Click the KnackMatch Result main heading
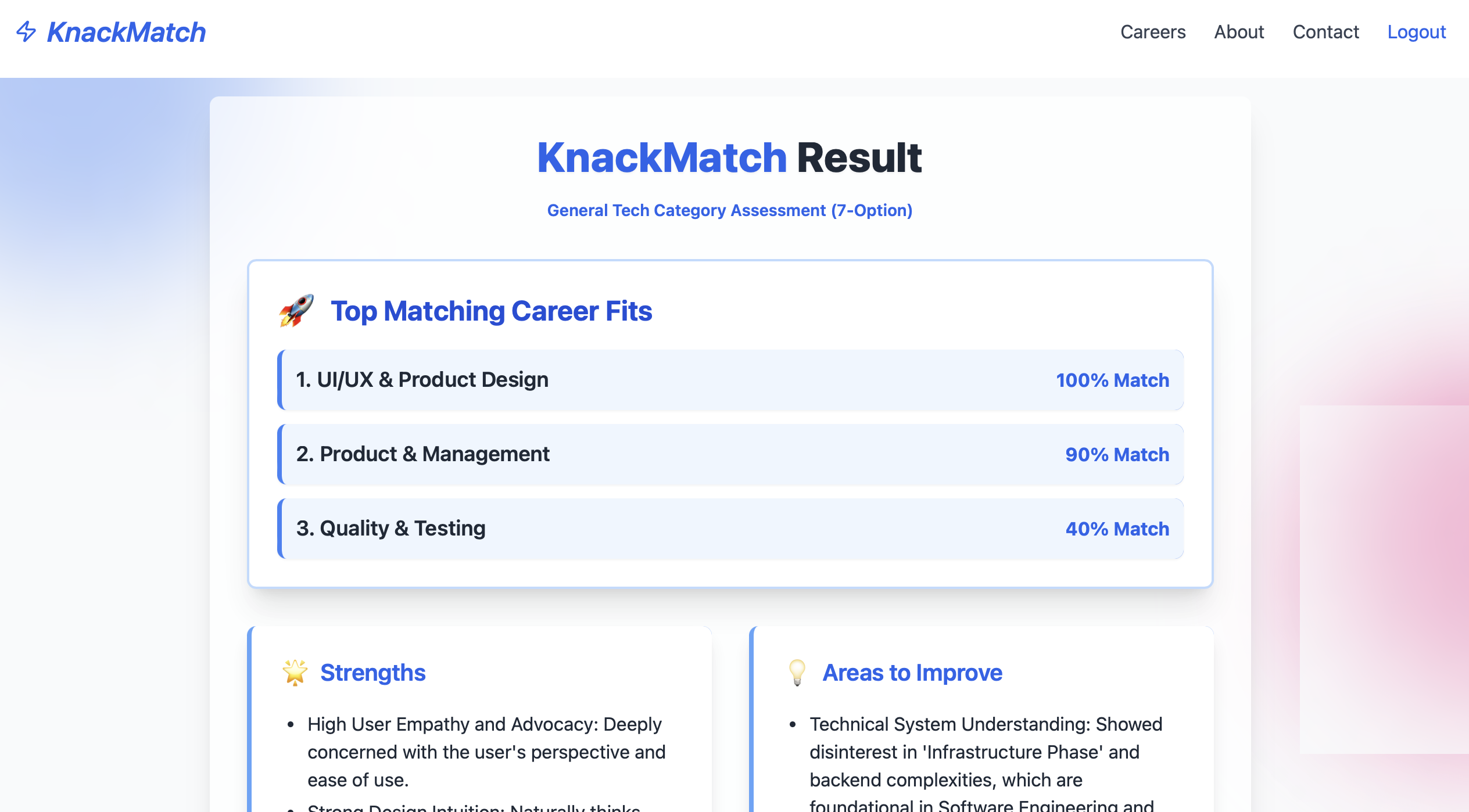Screen dimensions: 1469x812 tap(729, 158)
